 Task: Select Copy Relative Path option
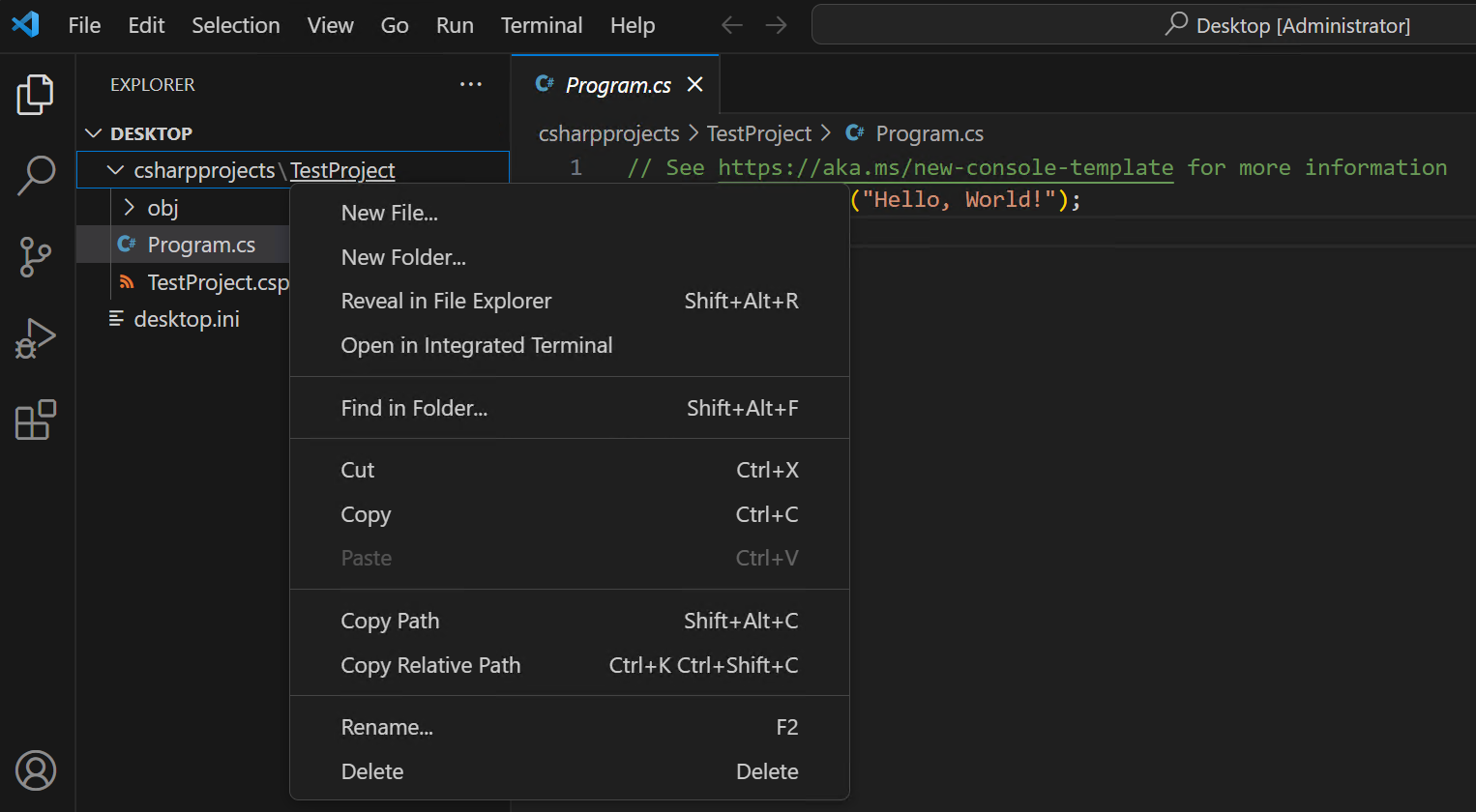click(430, 665)
